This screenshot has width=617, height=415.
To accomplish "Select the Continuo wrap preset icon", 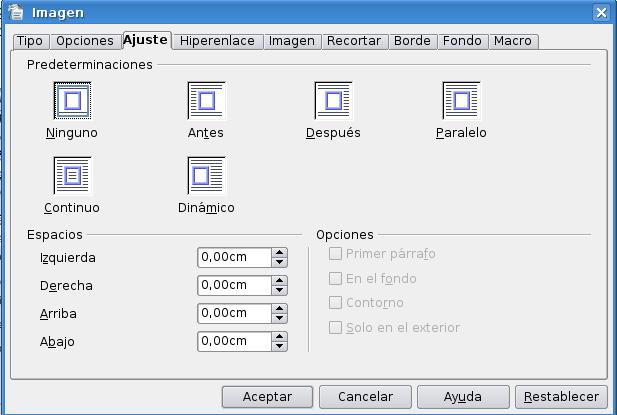I will pyautogui.click(x=72, y=176).
